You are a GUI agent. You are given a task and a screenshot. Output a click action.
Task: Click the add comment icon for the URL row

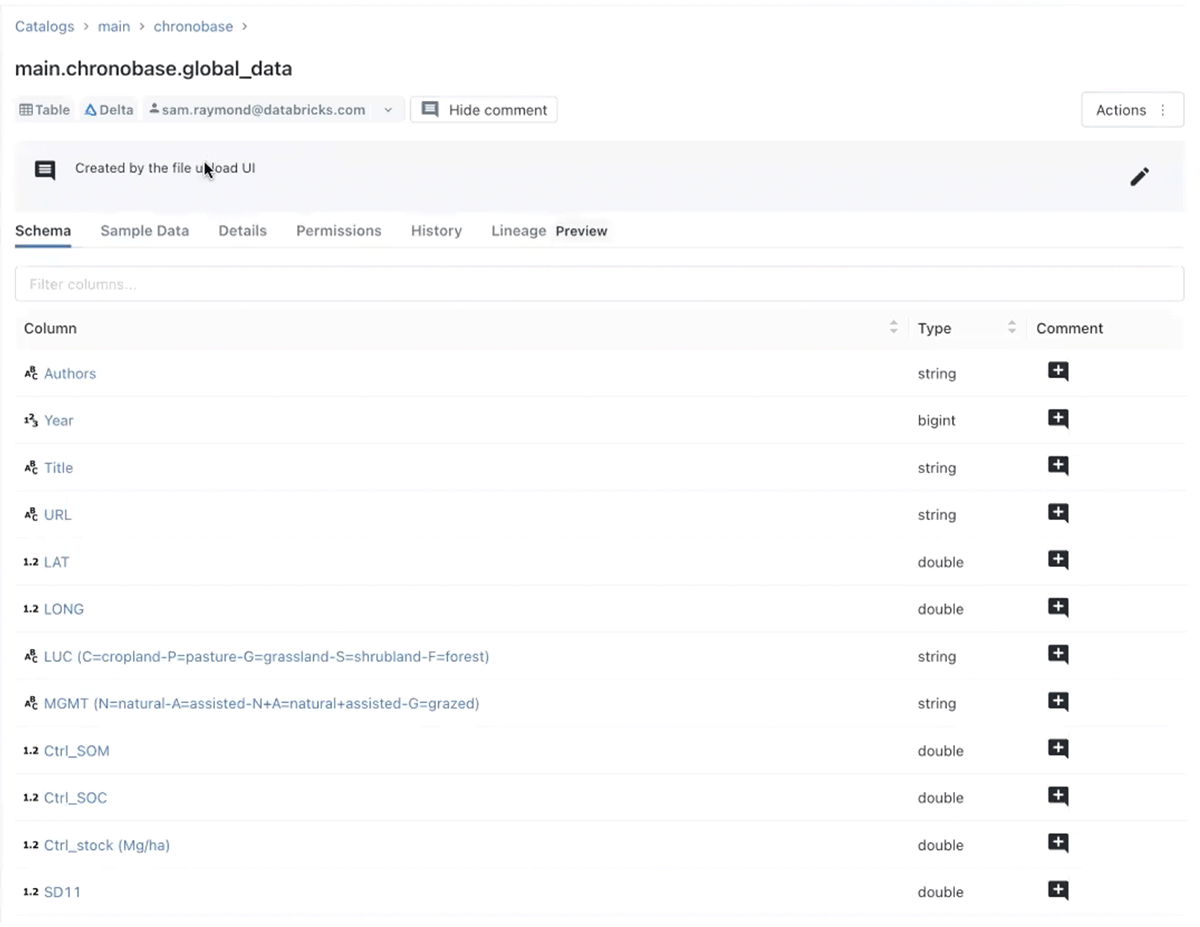[1058, 513]
